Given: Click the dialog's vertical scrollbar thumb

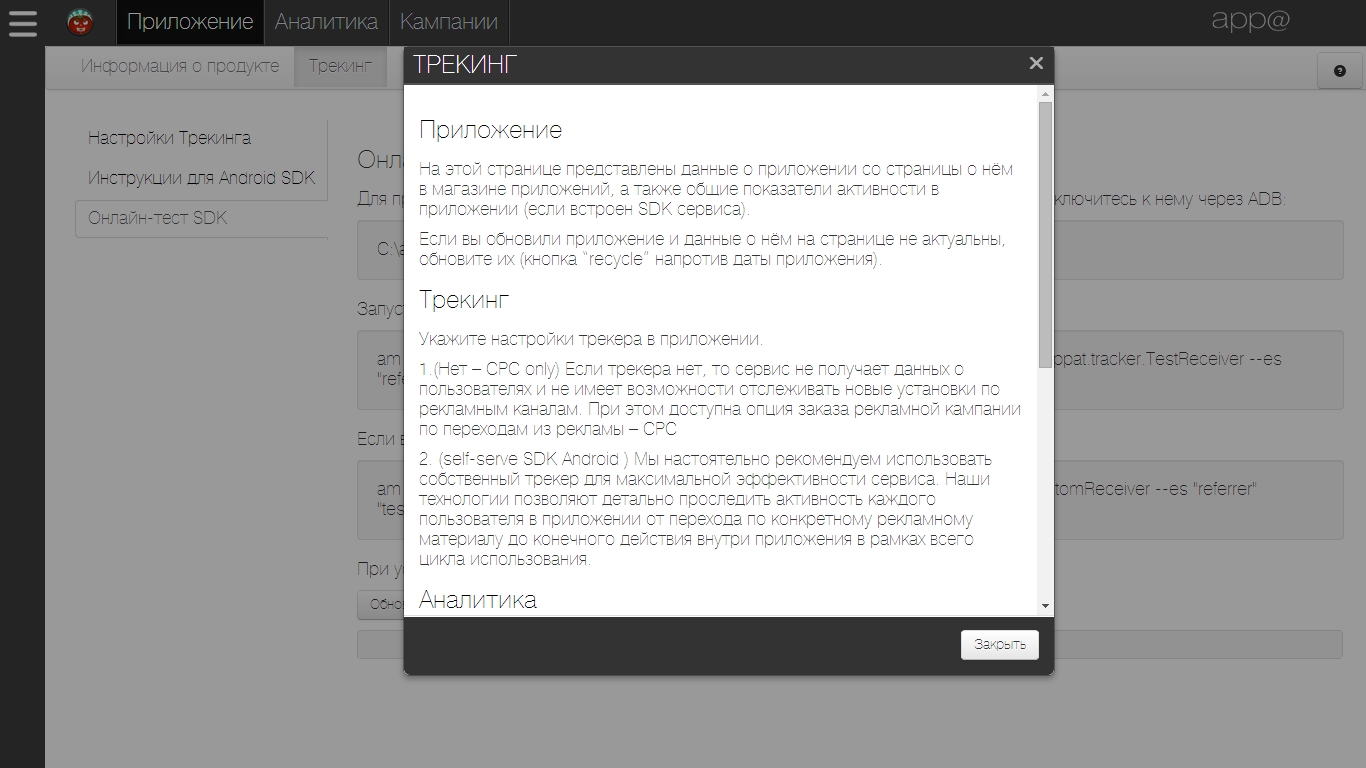Looking at the screenshot, I should point(1045,230).
